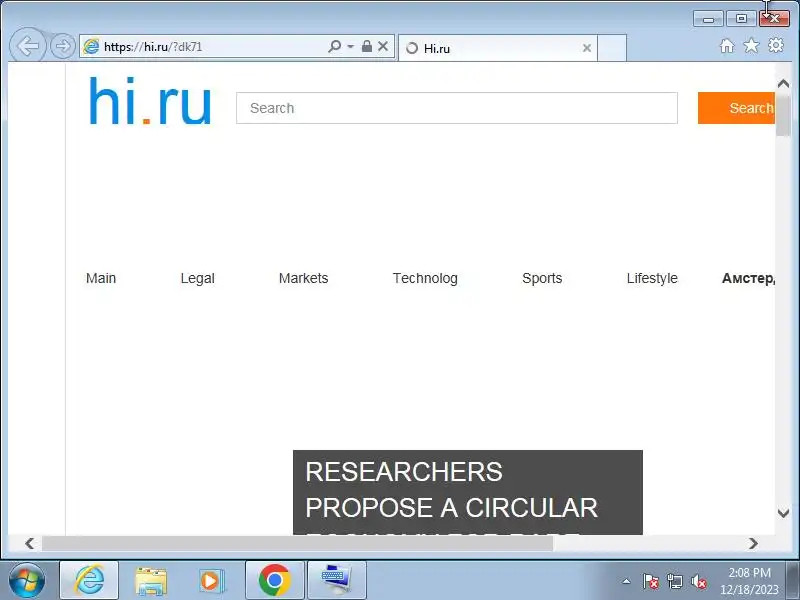Click vertical scrollbar down arrow
The height and width of the screenshot is (600, 800).
tap(783, 513)
